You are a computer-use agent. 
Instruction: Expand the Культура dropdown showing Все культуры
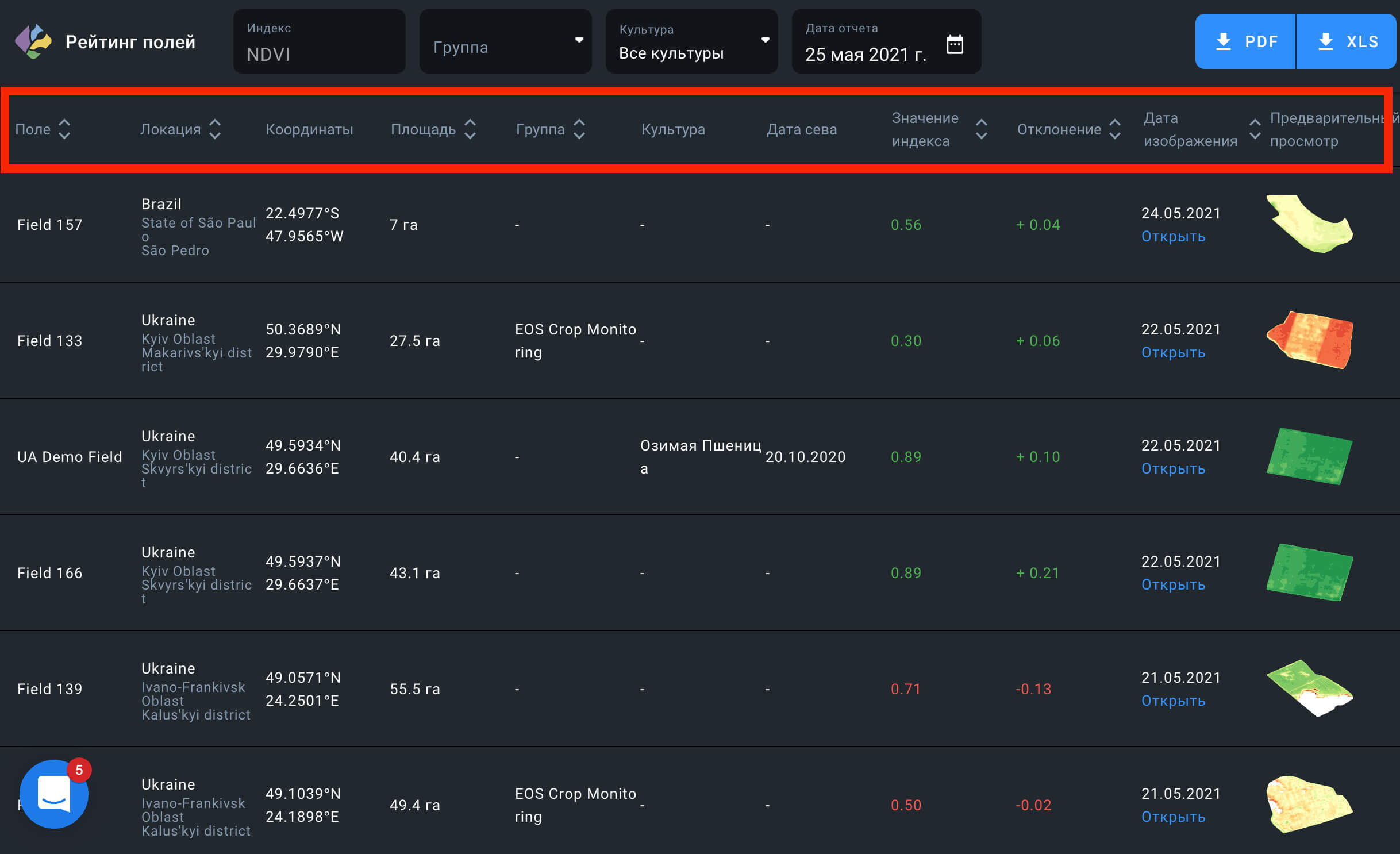point(691,41)
